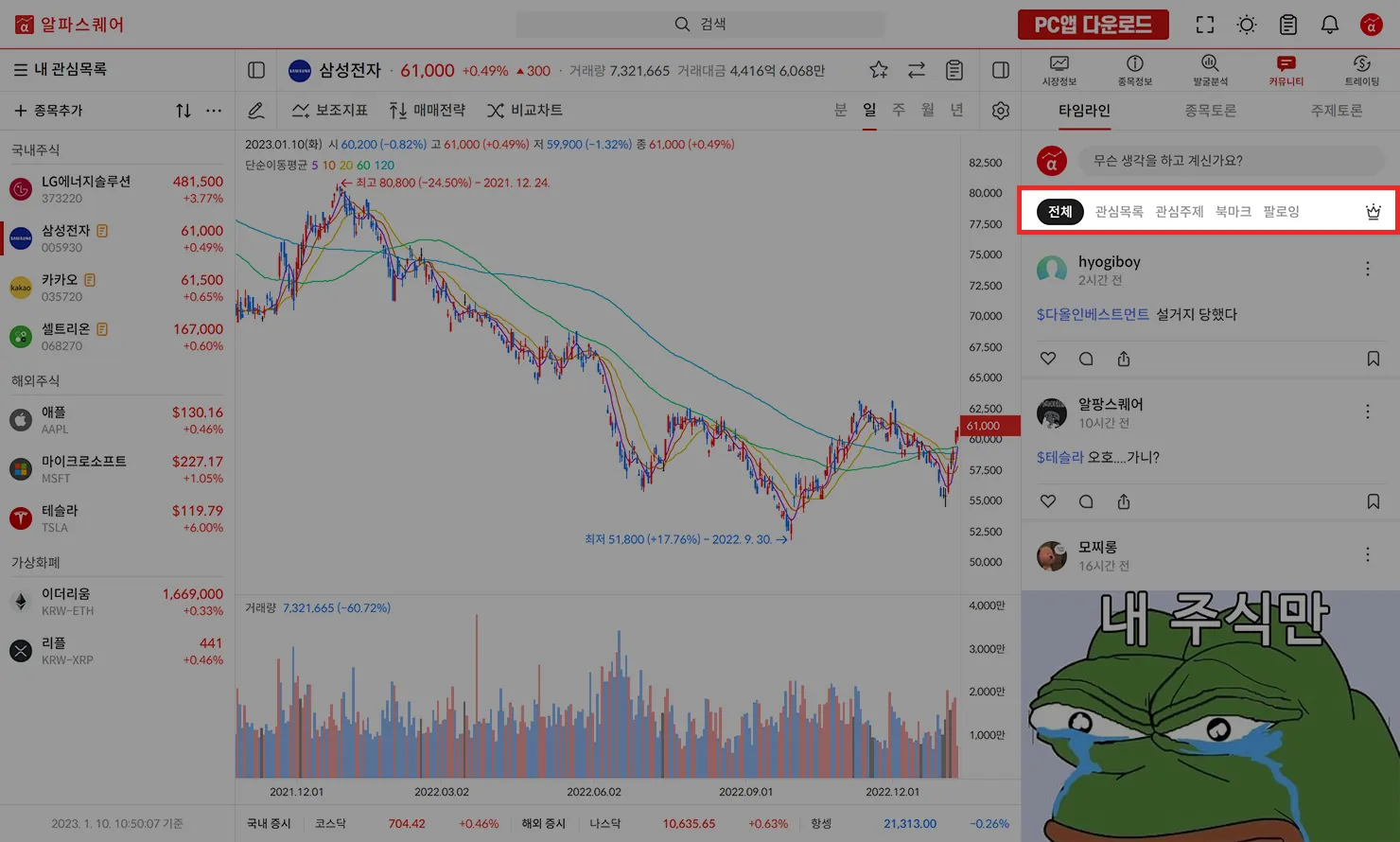Viewport: 1400px width, 842px height.
Task: Toggle the right sidebar panel icon
Action: [1001, 70]
